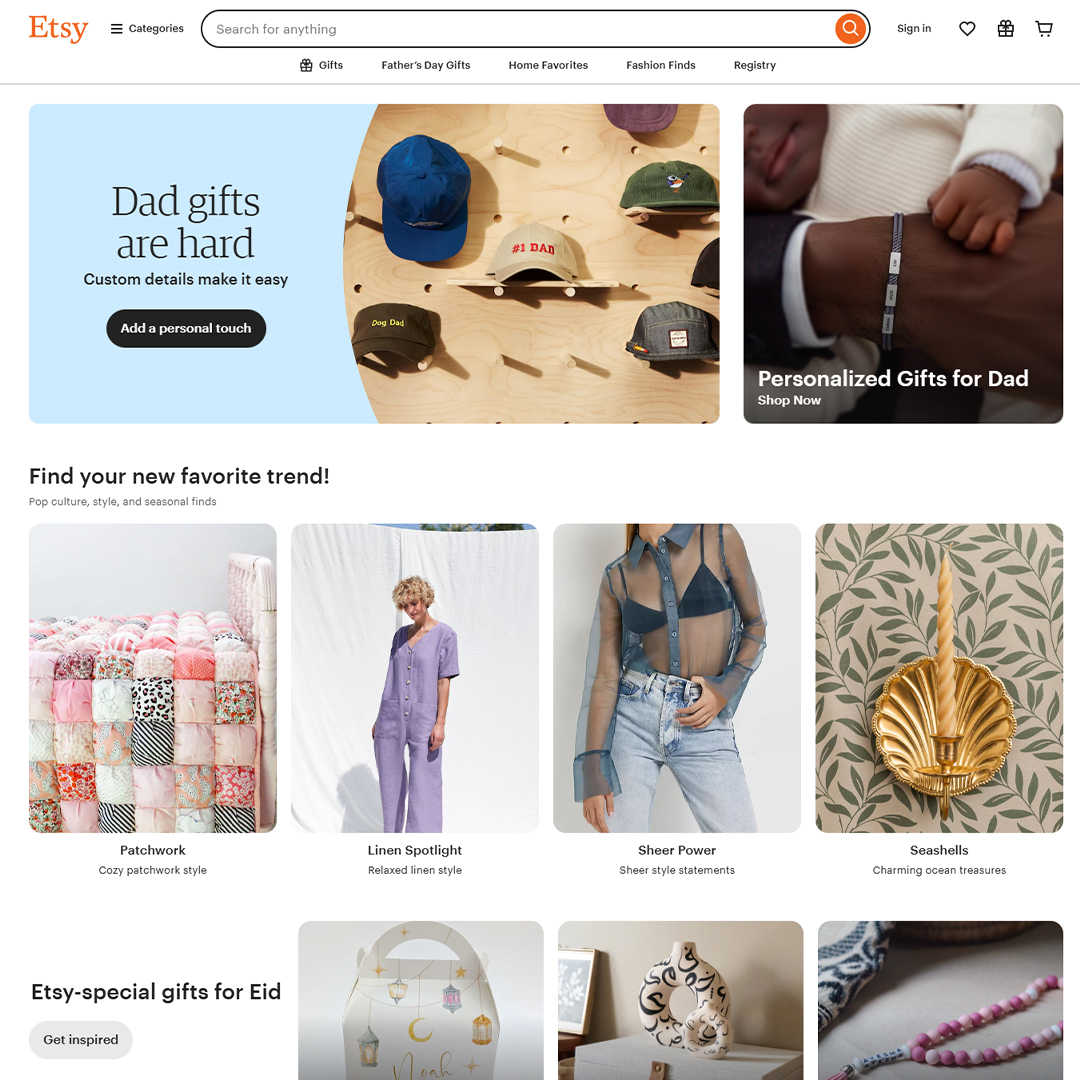Open the shopping cart icon
Viewport: 1080px width, 1080px height.
point(1044,28)
